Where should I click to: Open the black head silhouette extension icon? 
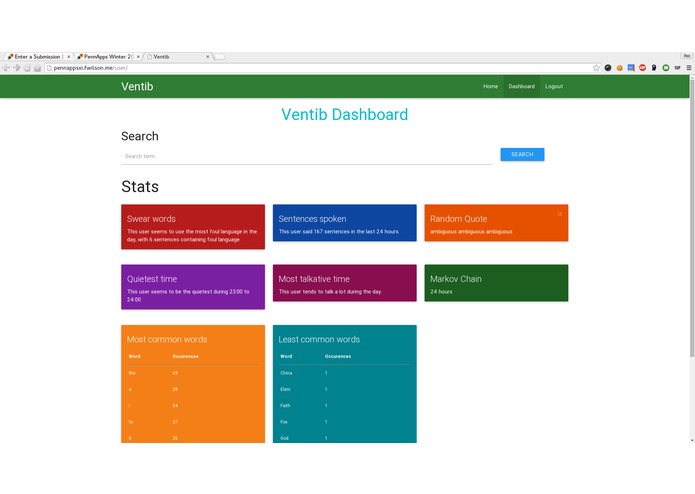point(654,68)
